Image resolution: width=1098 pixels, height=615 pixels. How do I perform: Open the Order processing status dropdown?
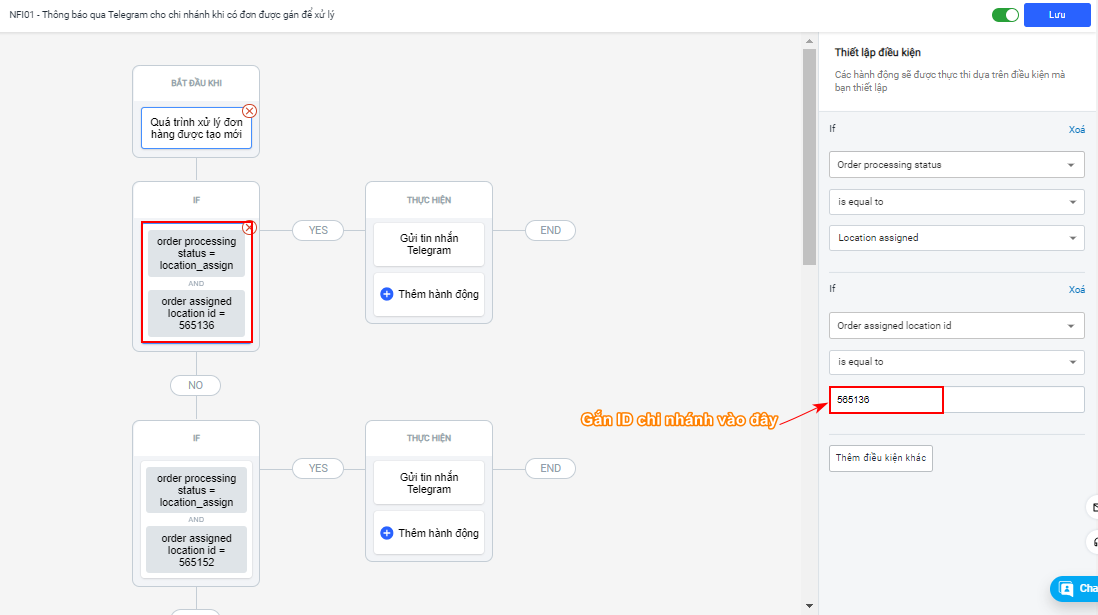(956, 165)
